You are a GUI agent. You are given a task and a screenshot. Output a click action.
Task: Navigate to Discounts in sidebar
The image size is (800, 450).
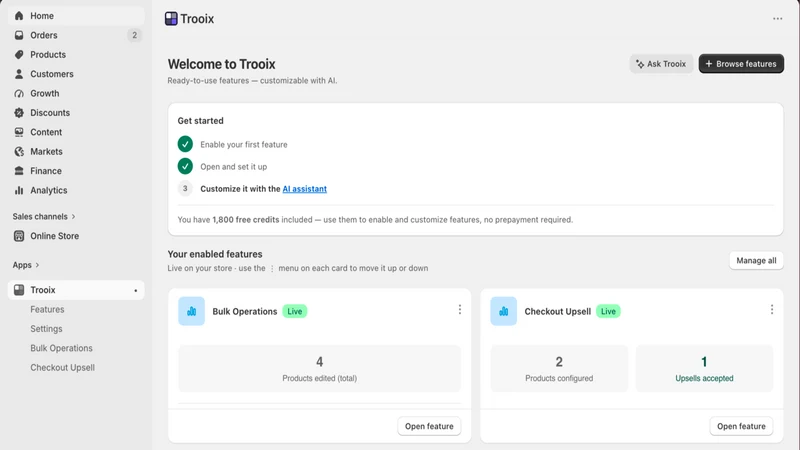(76, 113)
